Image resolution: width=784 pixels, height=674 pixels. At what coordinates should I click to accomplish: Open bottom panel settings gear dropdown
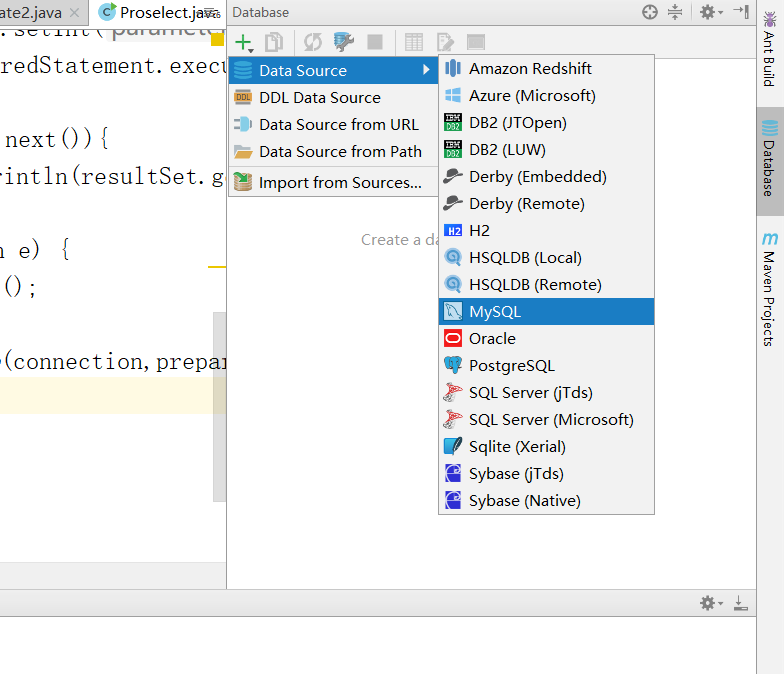pyautogui.click(x=711, y=603)
